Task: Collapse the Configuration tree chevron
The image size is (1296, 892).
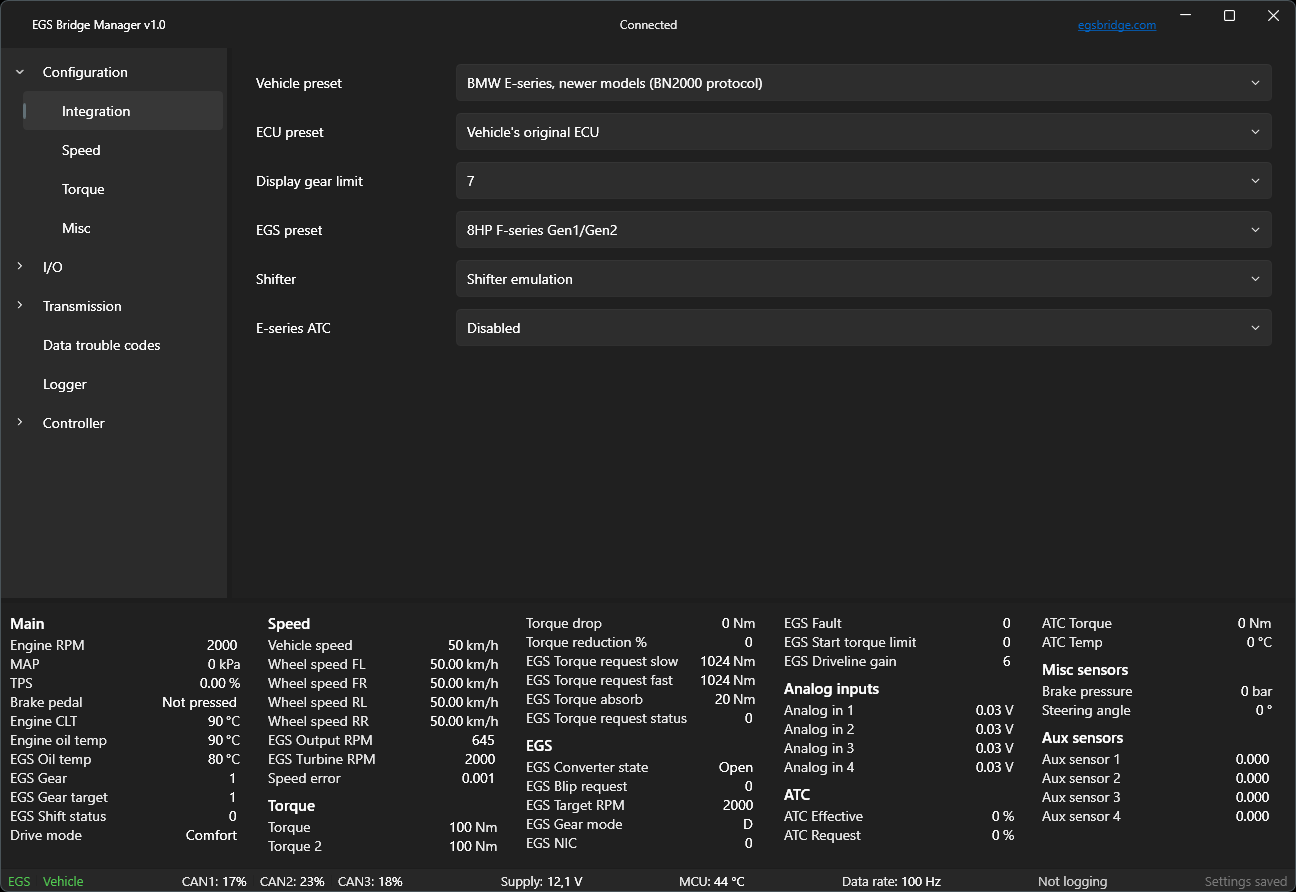Action: click(x=20, y=72)
